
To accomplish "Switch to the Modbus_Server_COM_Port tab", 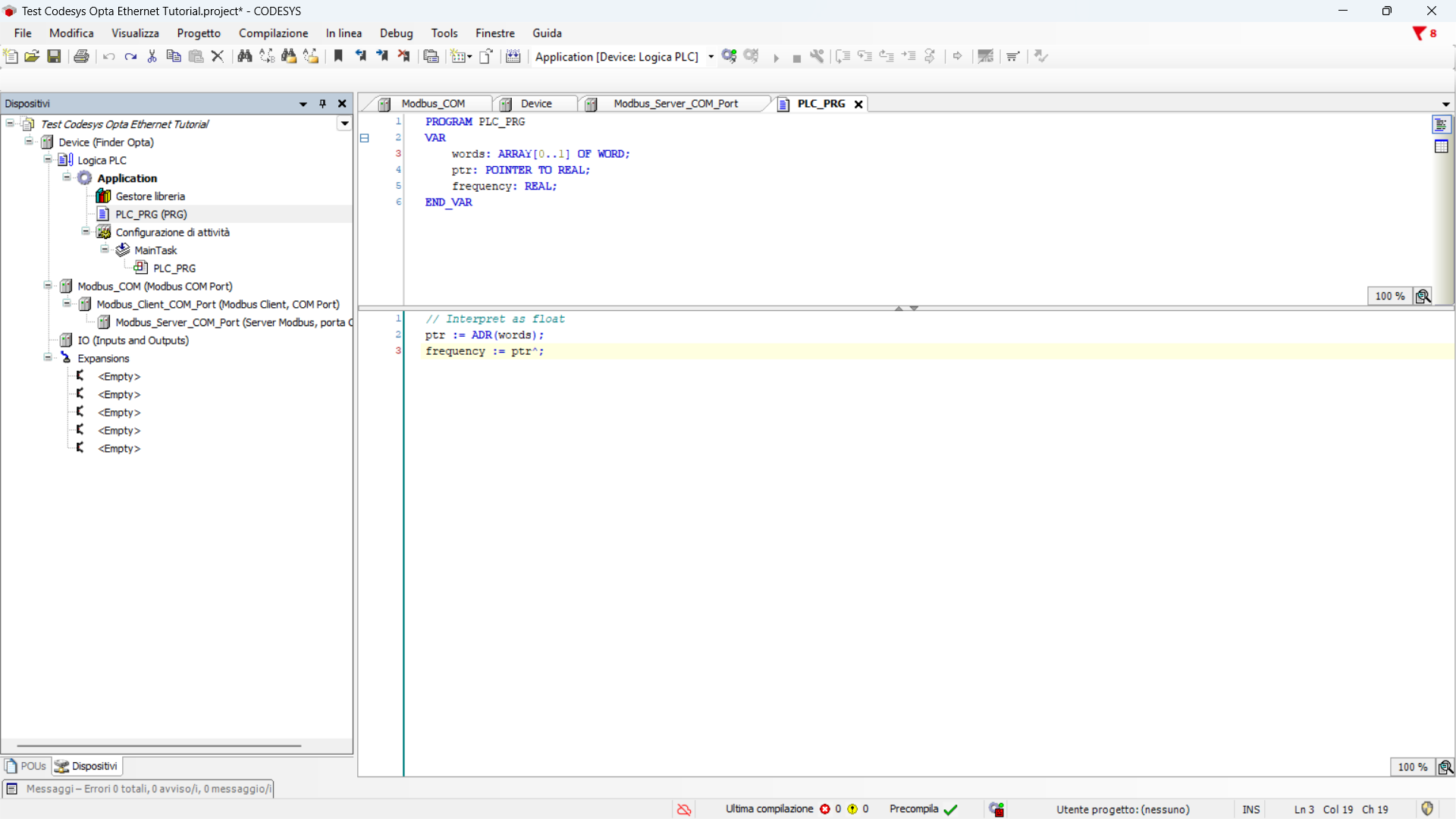I will point(675,104).
